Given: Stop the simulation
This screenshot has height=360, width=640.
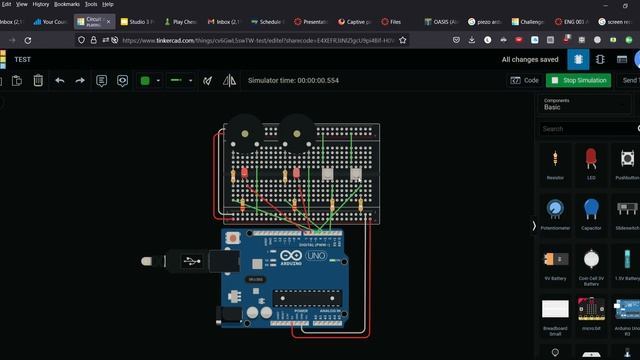Looking at the screenshot, I should pyautogui.click(x=578, y=80).
